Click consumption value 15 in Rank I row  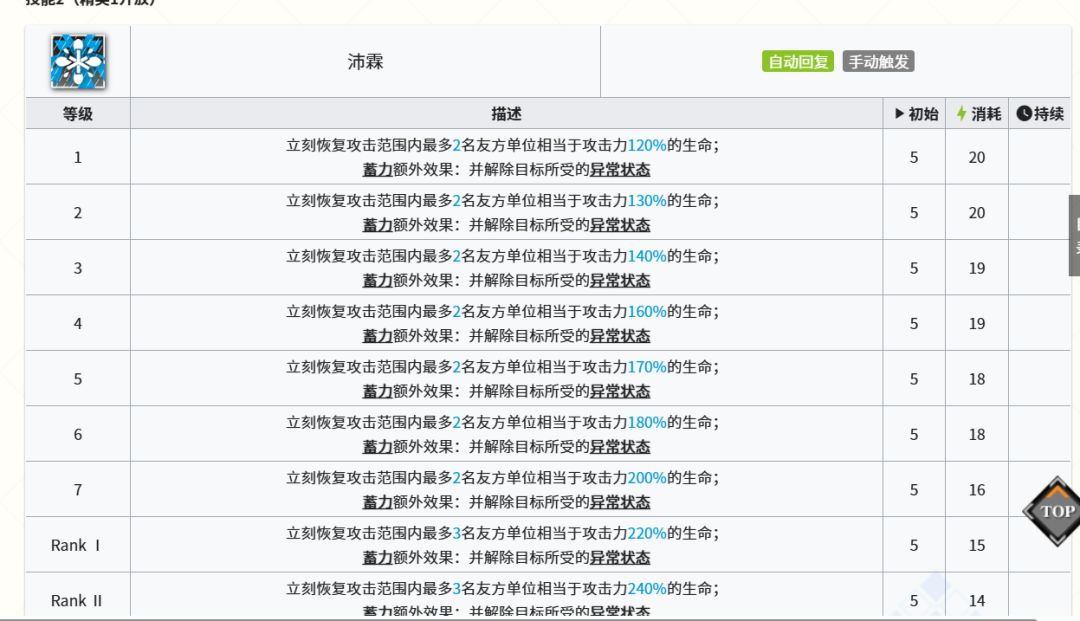click(x=977, y=545)
